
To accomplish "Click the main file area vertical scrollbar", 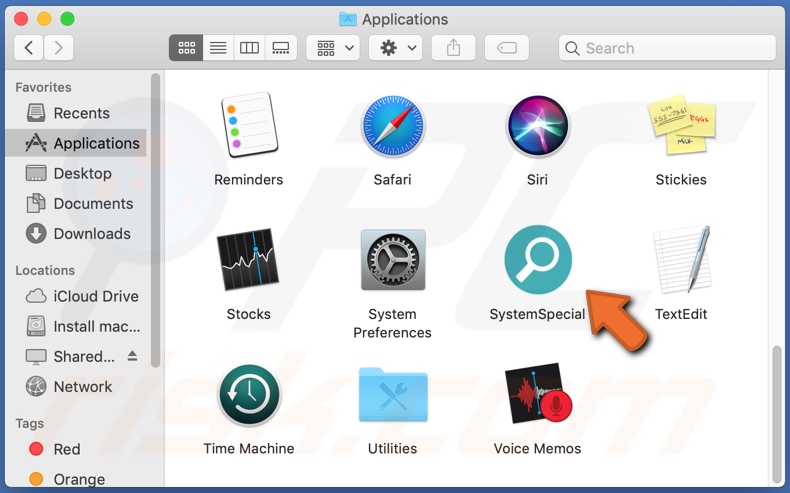I will [x=777, y=413].
